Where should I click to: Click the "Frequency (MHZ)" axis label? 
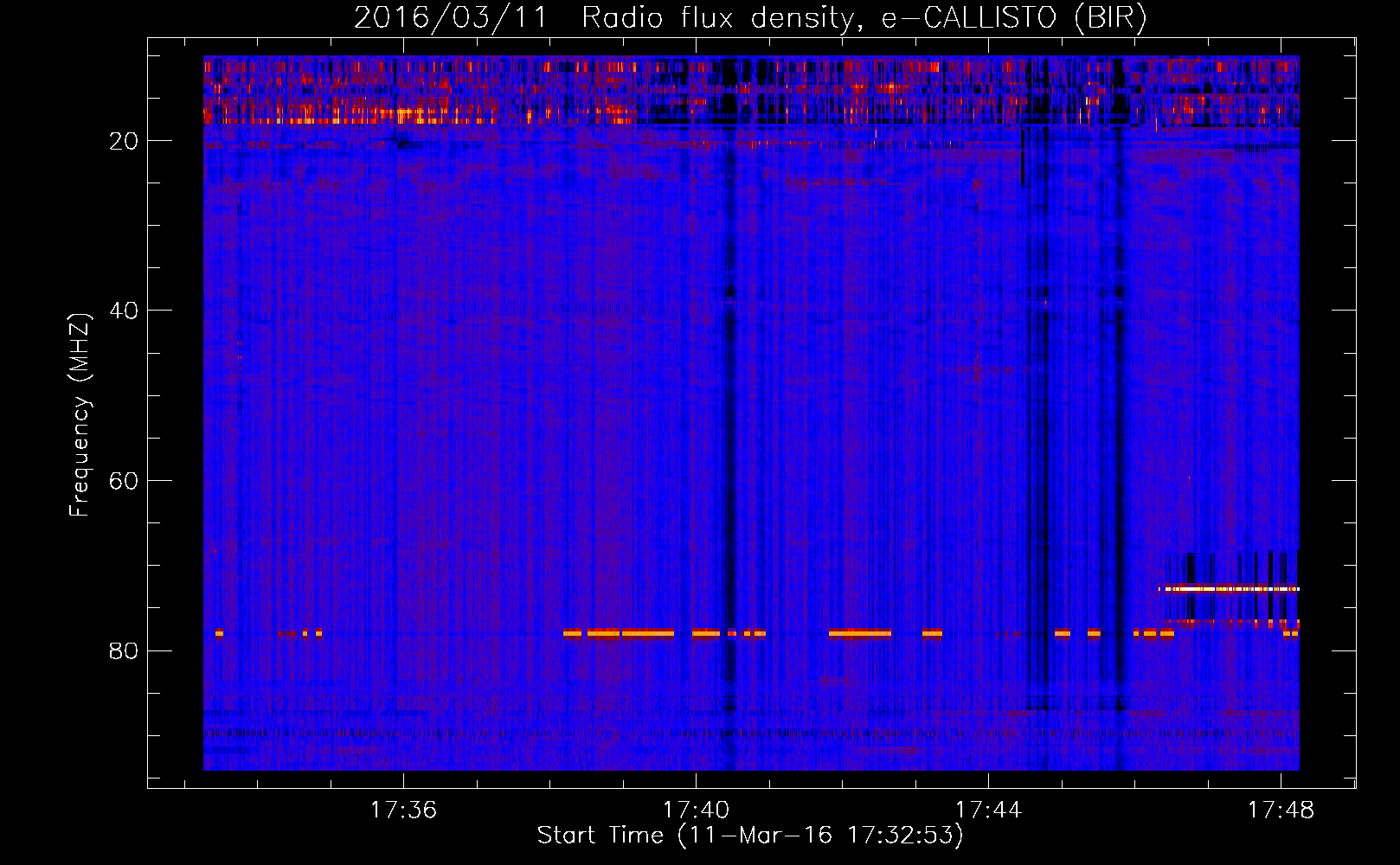(80, 415)
